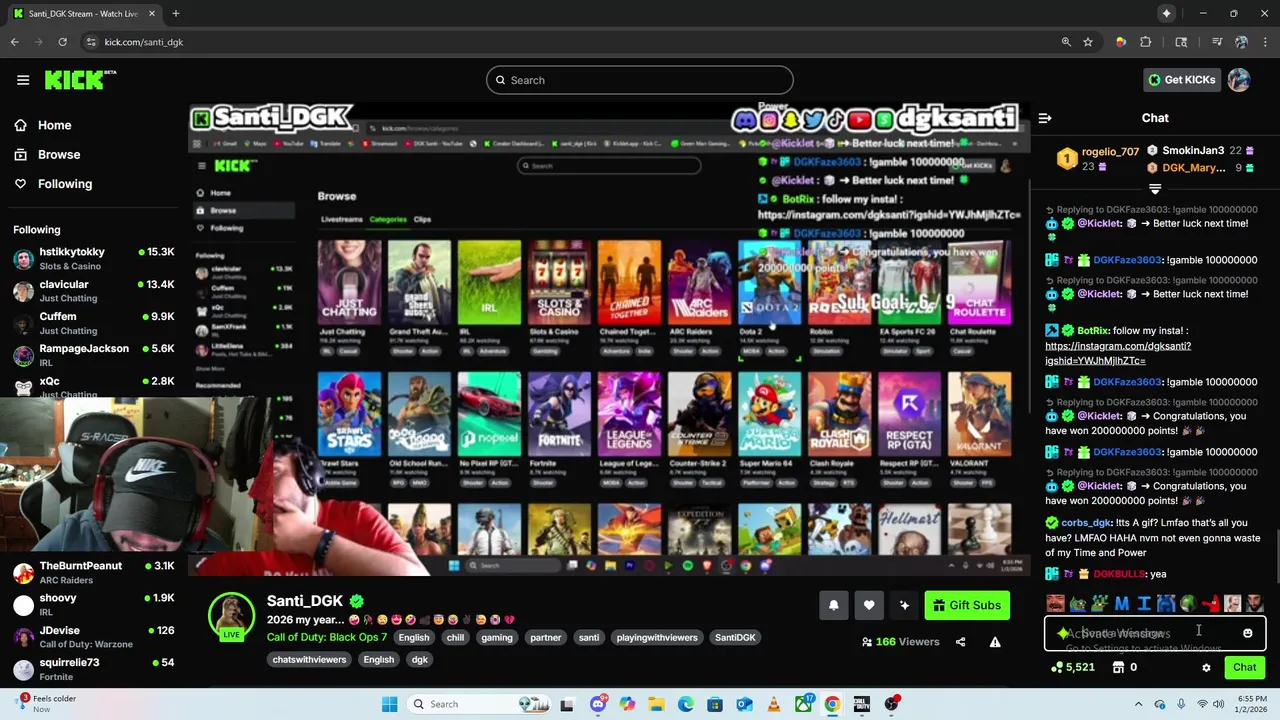
Task: Click the address bar URL kick.com/santi_dgk
Action: [x=144, y=42]
